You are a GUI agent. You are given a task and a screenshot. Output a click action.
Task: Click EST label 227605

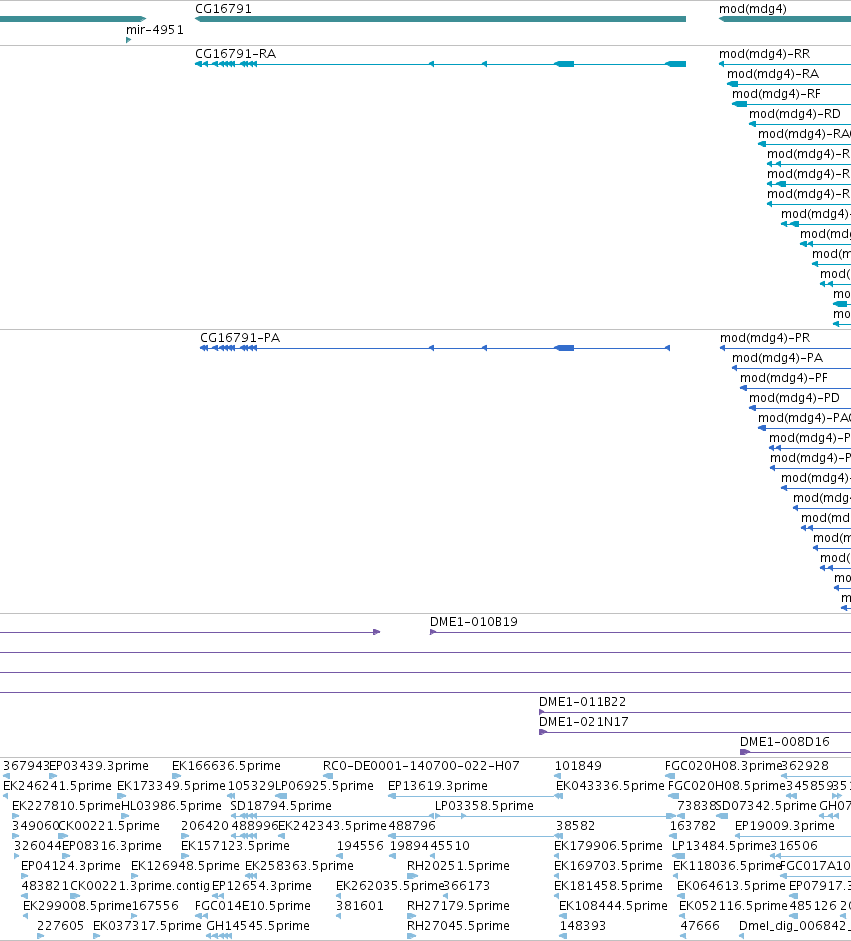(61, 926)
